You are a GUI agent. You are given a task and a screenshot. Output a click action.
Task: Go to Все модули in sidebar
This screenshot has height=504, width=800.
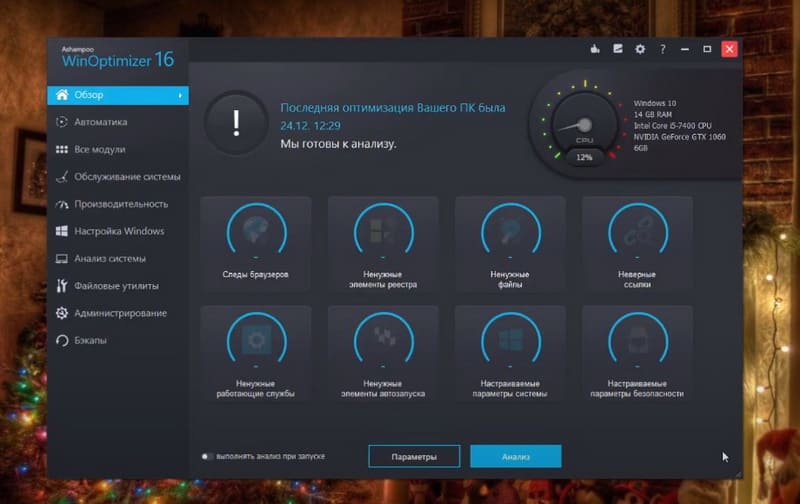(x=99, y=149)
